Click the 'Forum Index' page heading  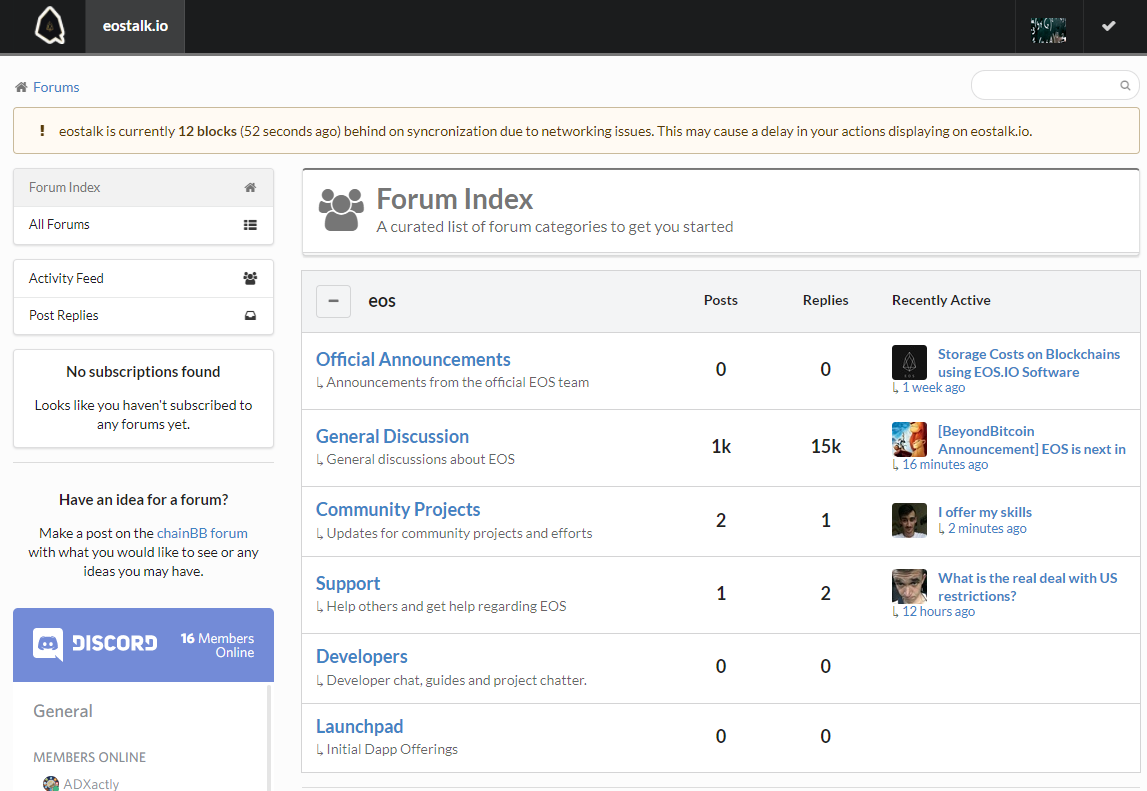[455, 199]
